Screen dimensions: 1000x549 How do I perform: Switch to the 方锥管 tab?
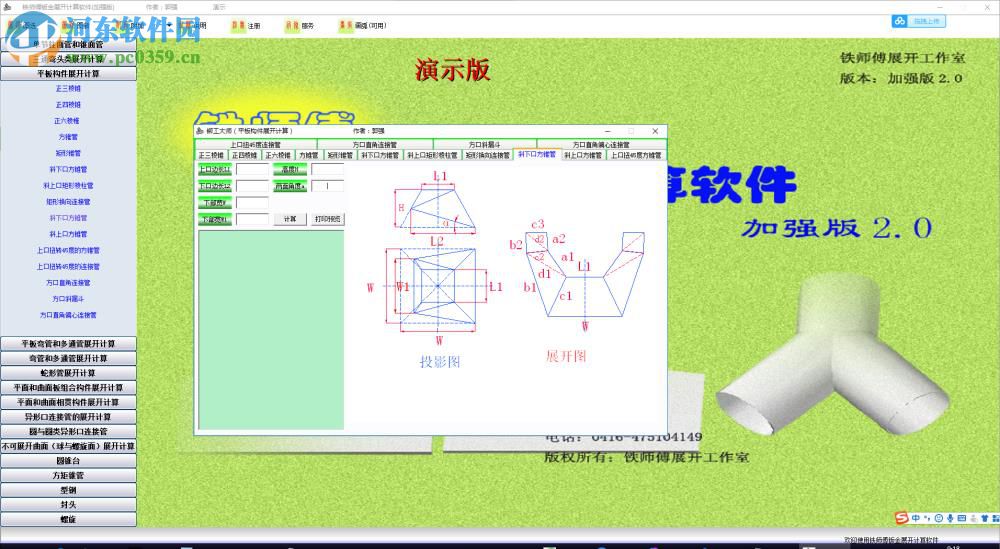point(309,155)
